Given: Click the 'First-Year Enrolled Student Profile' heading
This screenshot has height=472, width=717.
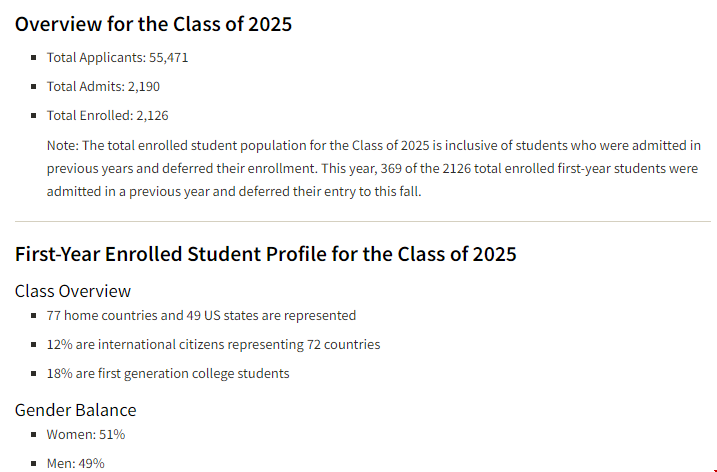Looking at the screenshot, I should pos(266,254).
